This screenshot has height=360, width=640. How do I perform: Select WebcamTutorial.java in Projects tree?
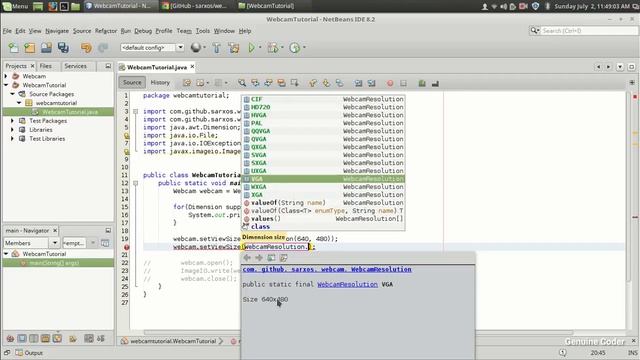click(x=70, y=112)
